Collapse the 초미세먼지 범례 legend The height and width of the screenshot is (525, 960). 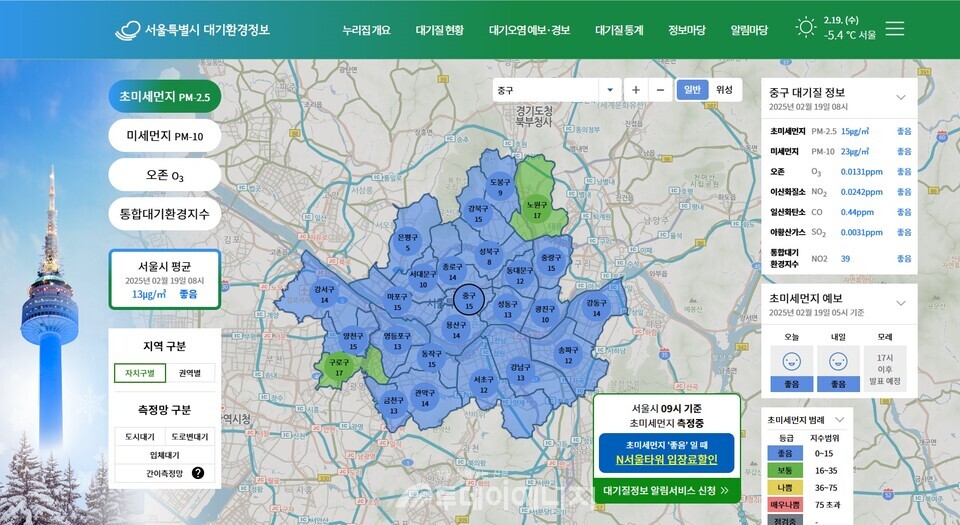click(840, 420)
